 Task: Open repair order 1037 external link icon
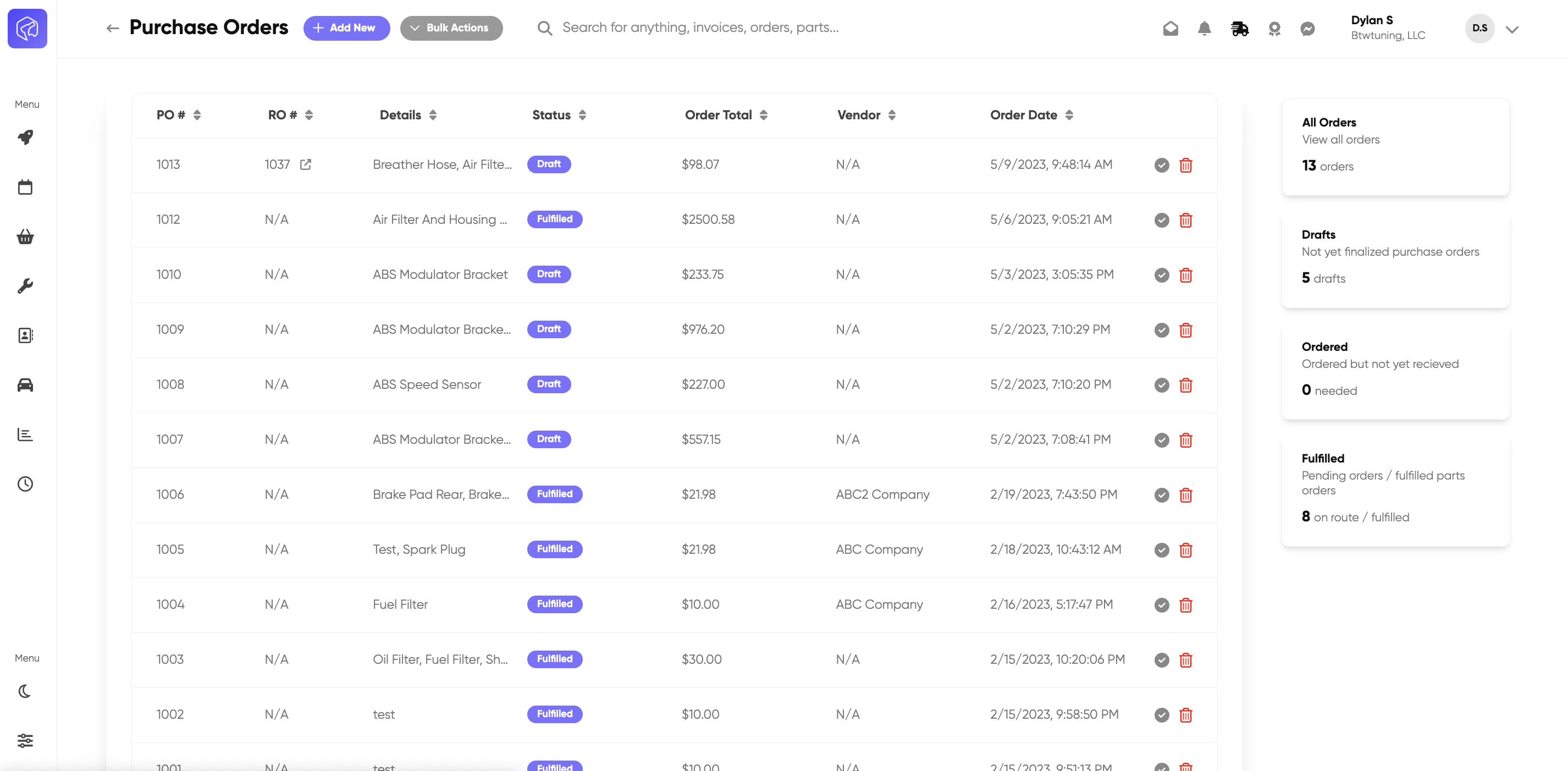coord(306,164)
